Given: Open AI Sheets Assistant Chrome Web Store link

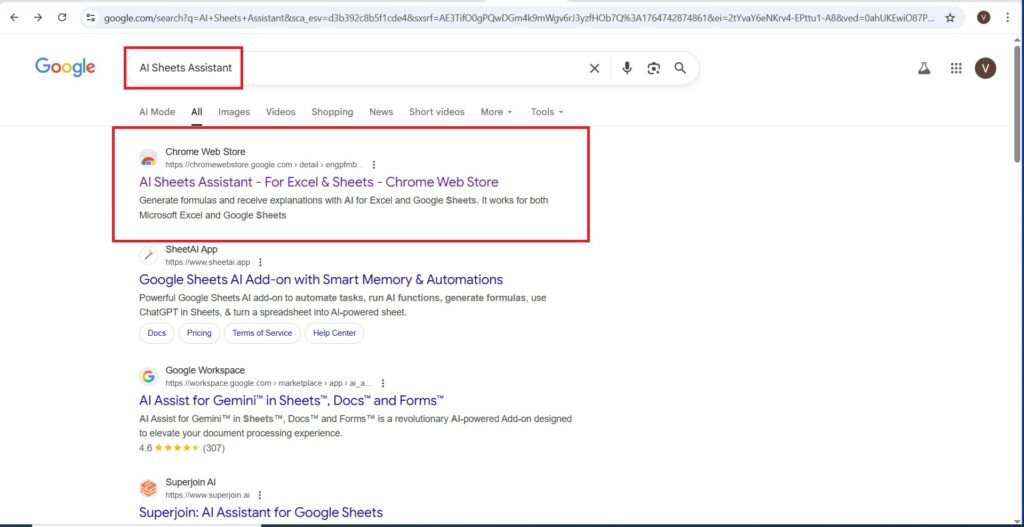Looking at the screenshot, I should point(318,182).
